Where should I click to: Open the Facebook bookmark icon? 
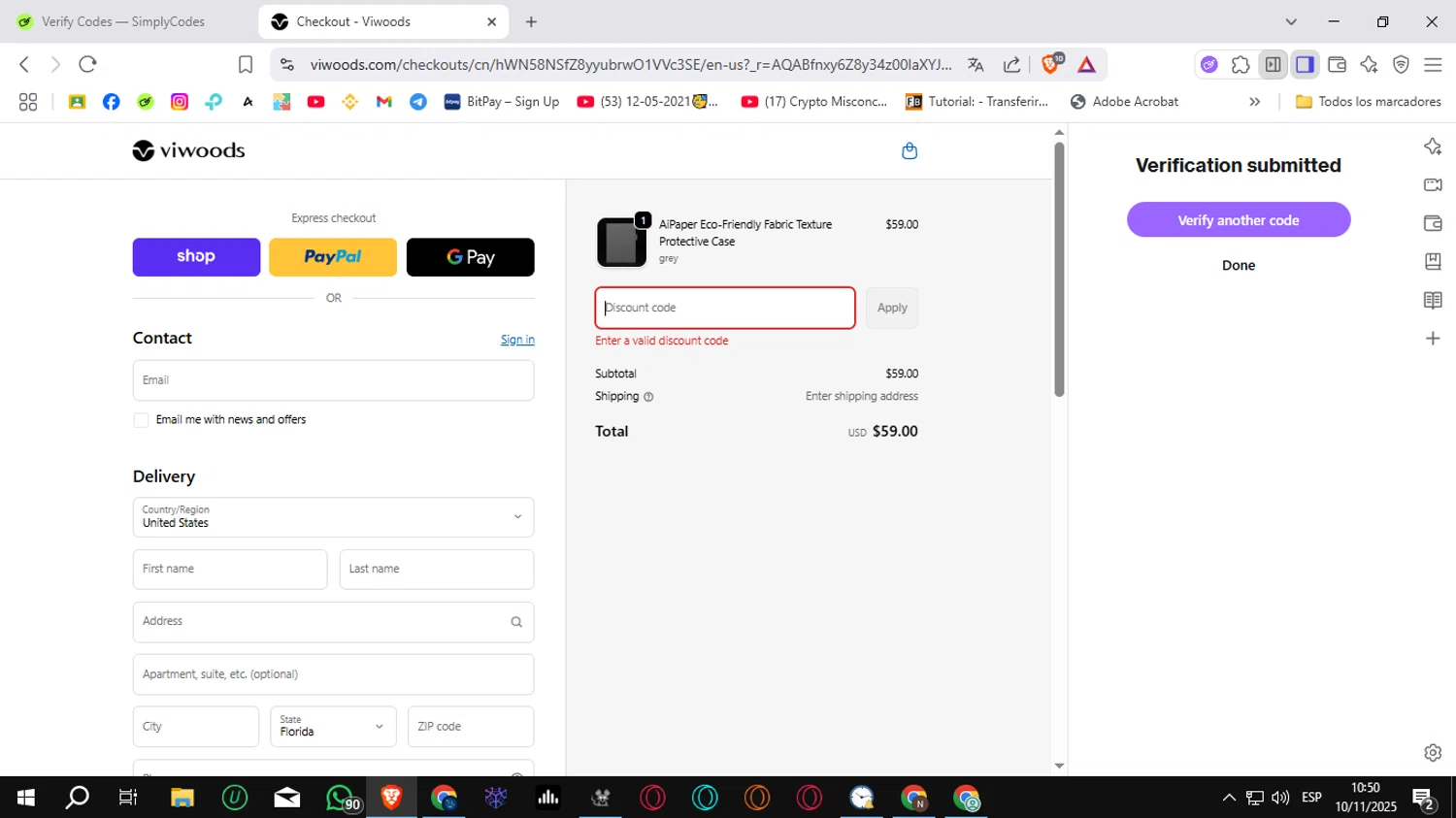(111, 102)
